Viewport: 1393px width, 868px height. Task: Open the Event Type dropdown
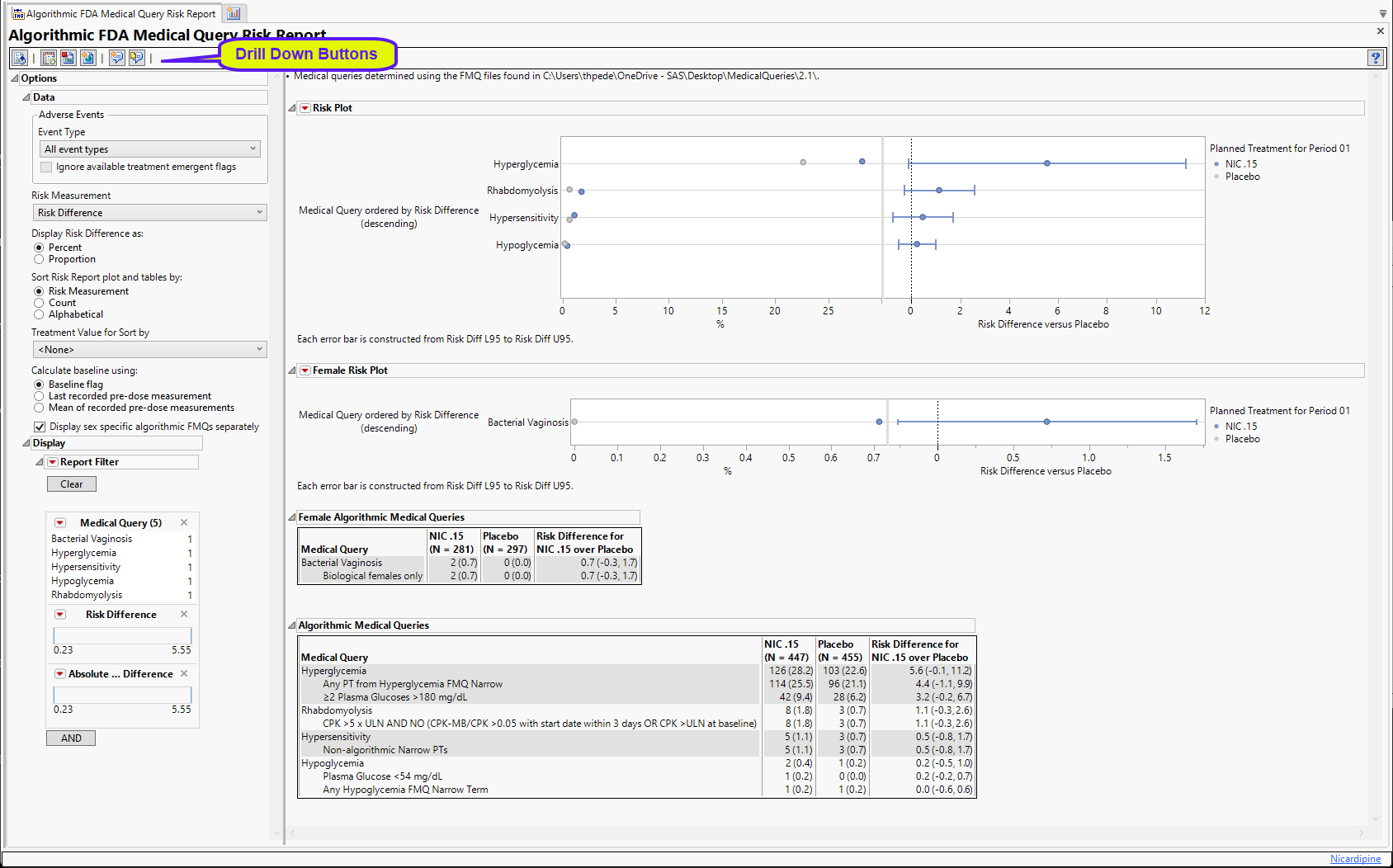(149, 149)
